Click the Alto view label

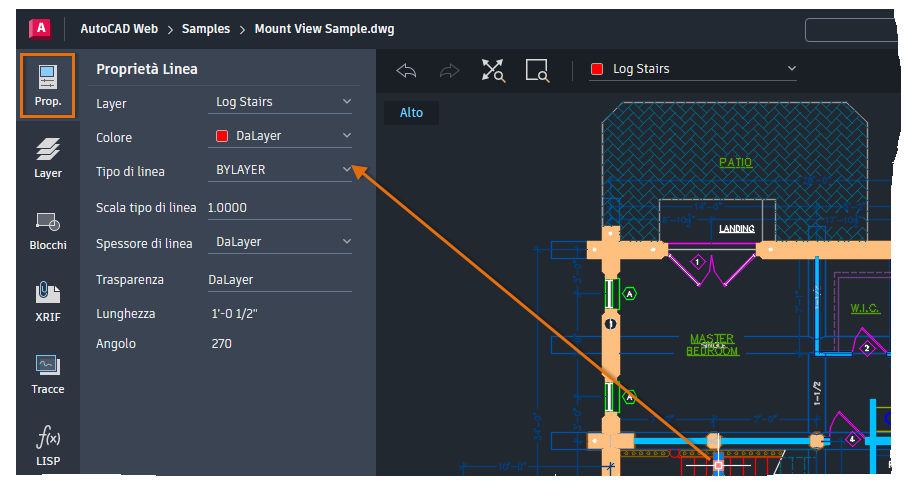coord(412,113)
